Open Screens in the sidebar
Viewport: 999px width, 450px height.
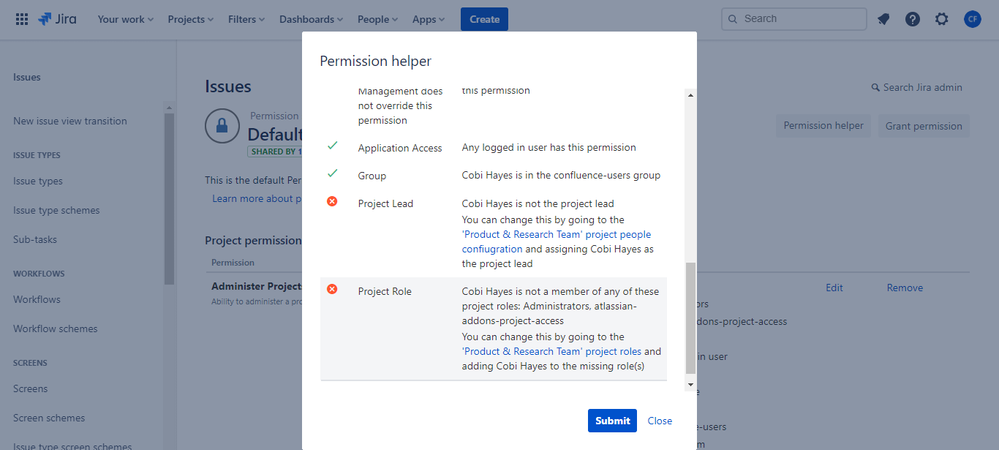31,389
